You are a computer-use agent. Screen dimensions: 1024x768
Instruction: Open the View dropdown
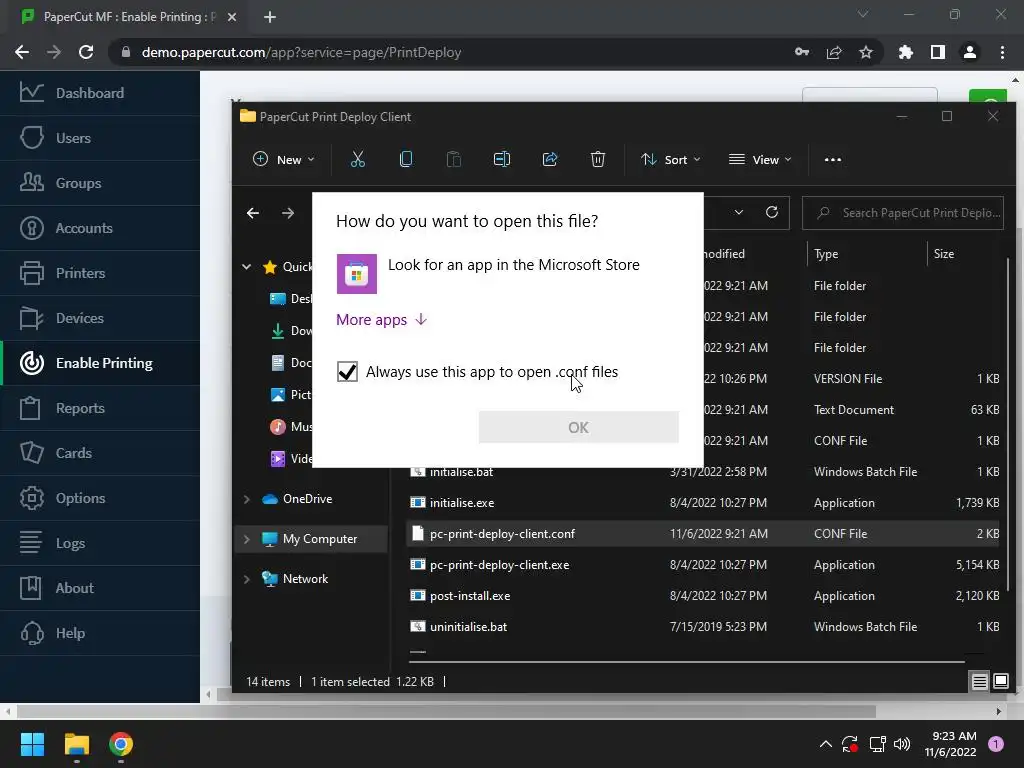pos(760,159)
